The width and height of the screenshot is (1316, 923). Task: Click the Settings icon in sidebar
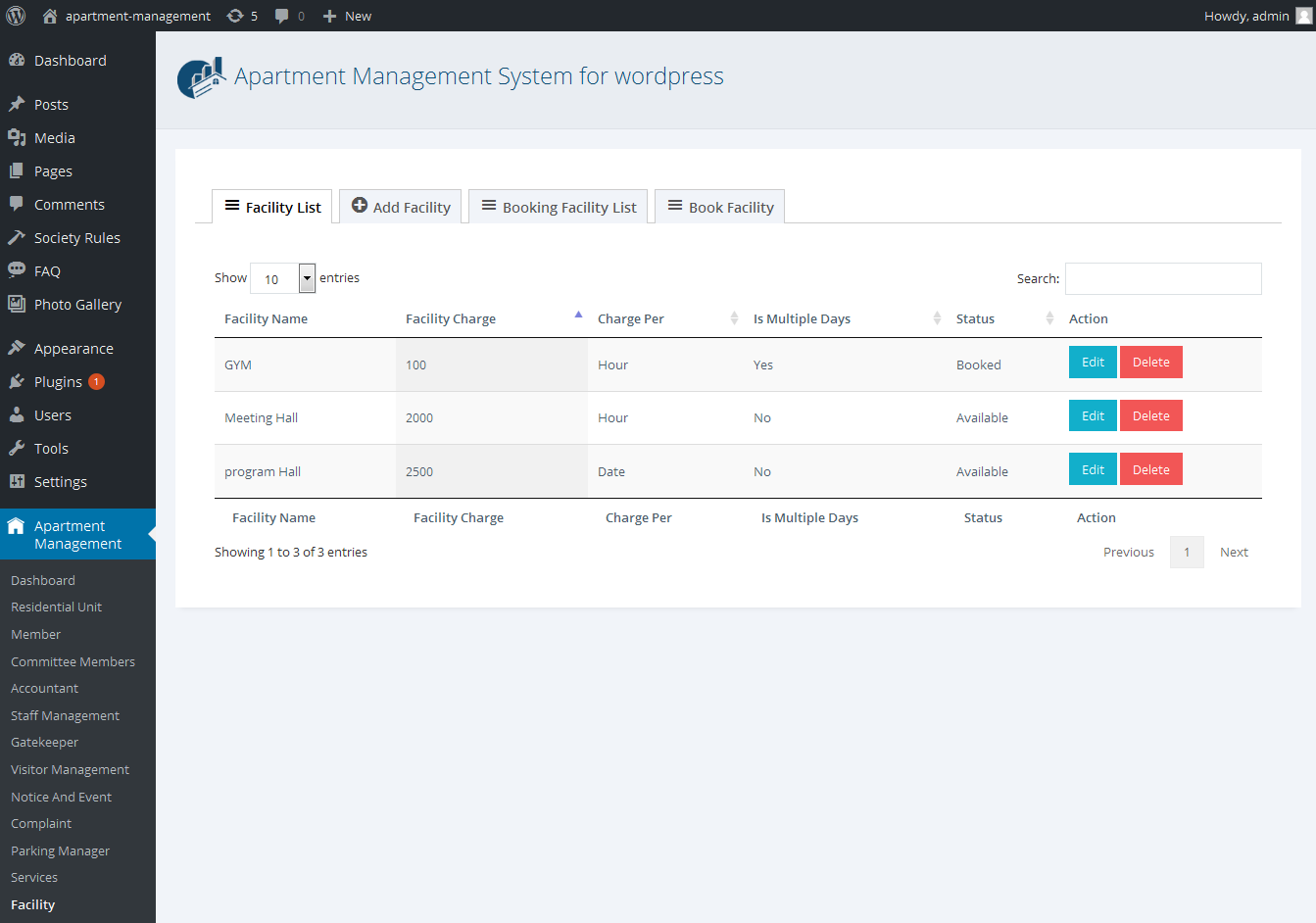[x=17, y=481]
